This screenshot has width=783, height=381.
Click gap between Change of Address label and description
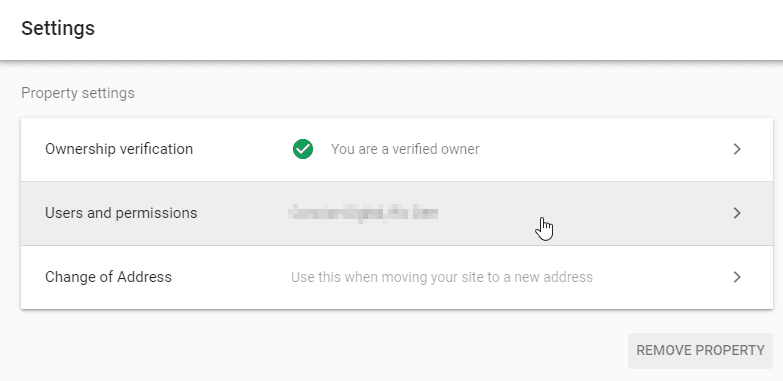[x=231, y=277]
